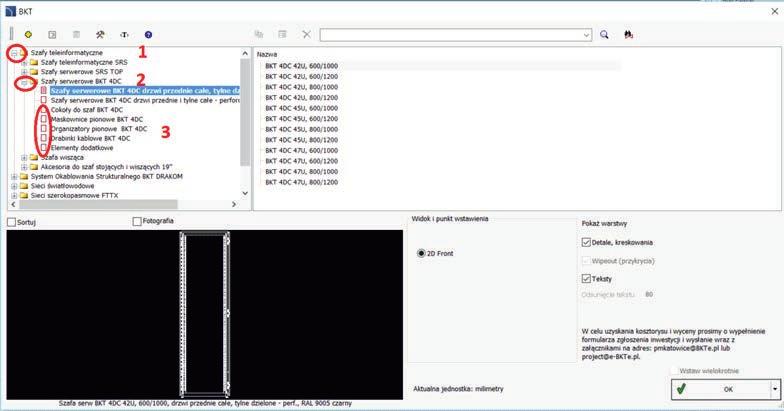Click folder icon of Szafa wisząca
This screenshot has height=411, width=784.
(x=34, y=157)
